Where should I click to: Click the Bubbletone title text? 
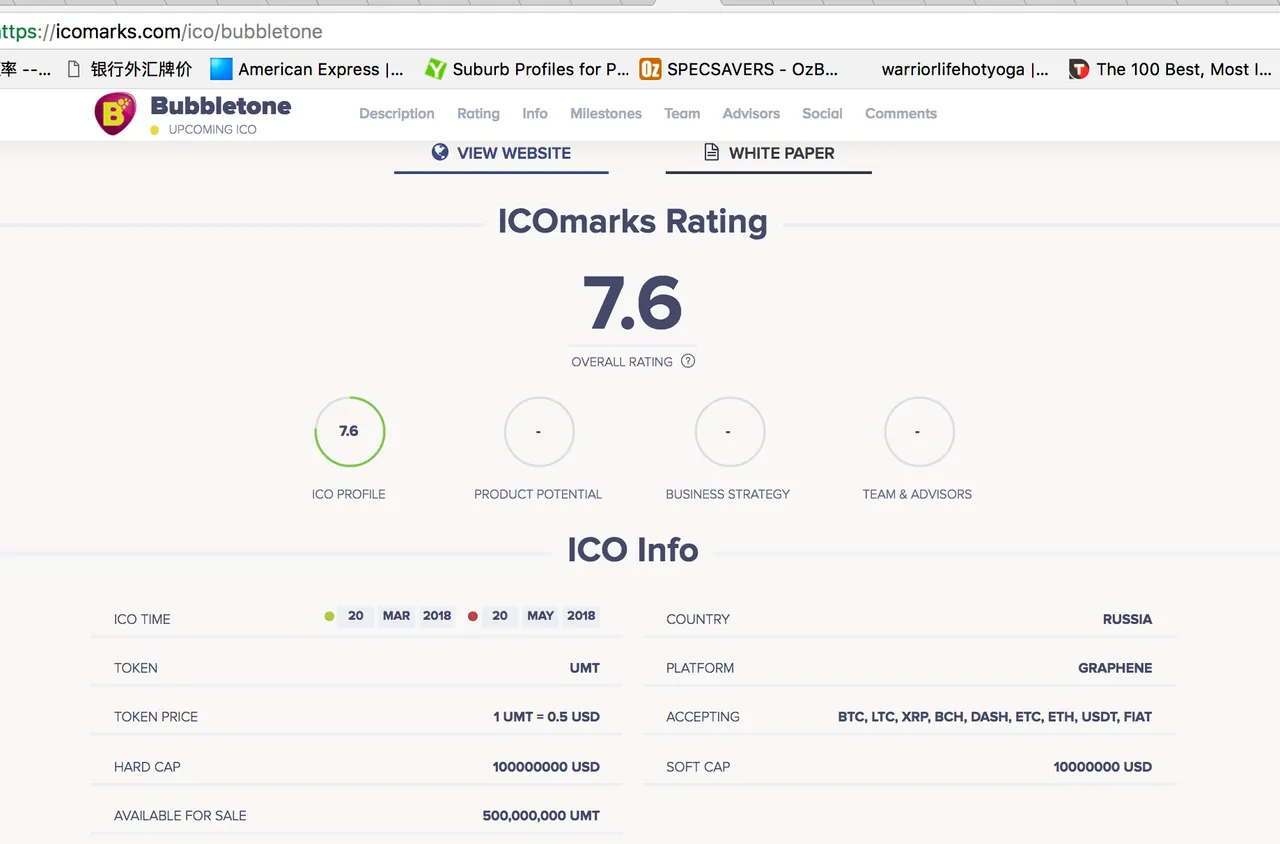221,105
